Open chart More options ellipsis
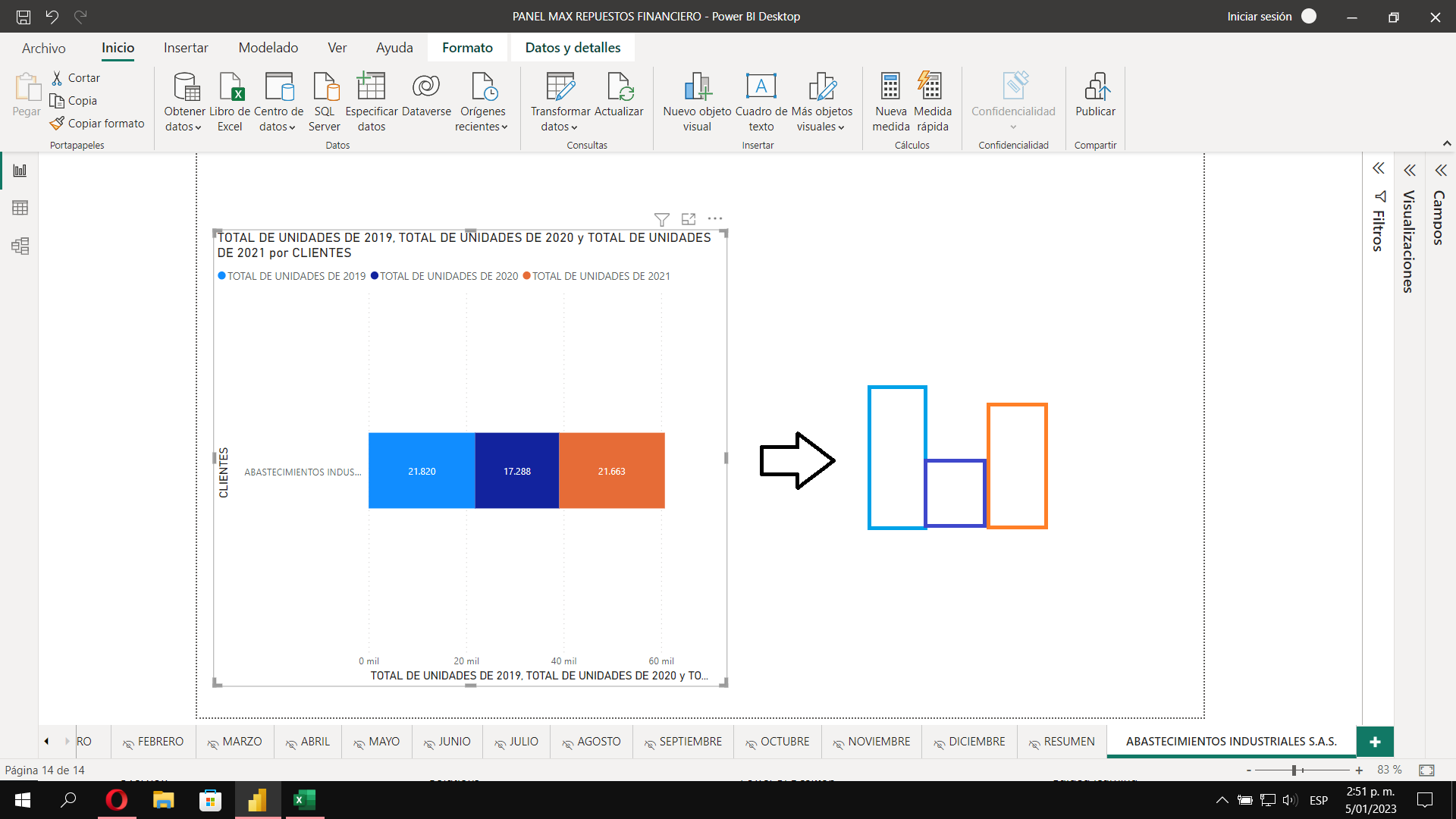 [715, 218]
